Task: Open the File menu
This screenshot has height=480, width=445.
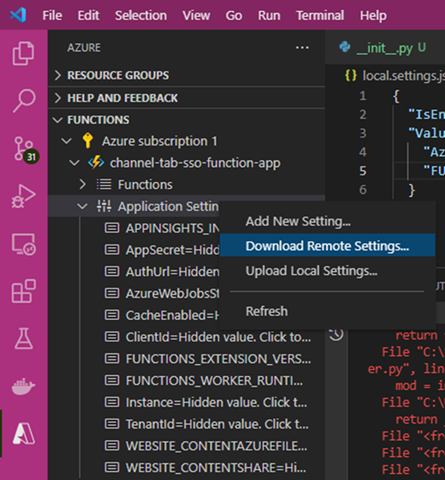Action: click(x=52, y=15)
